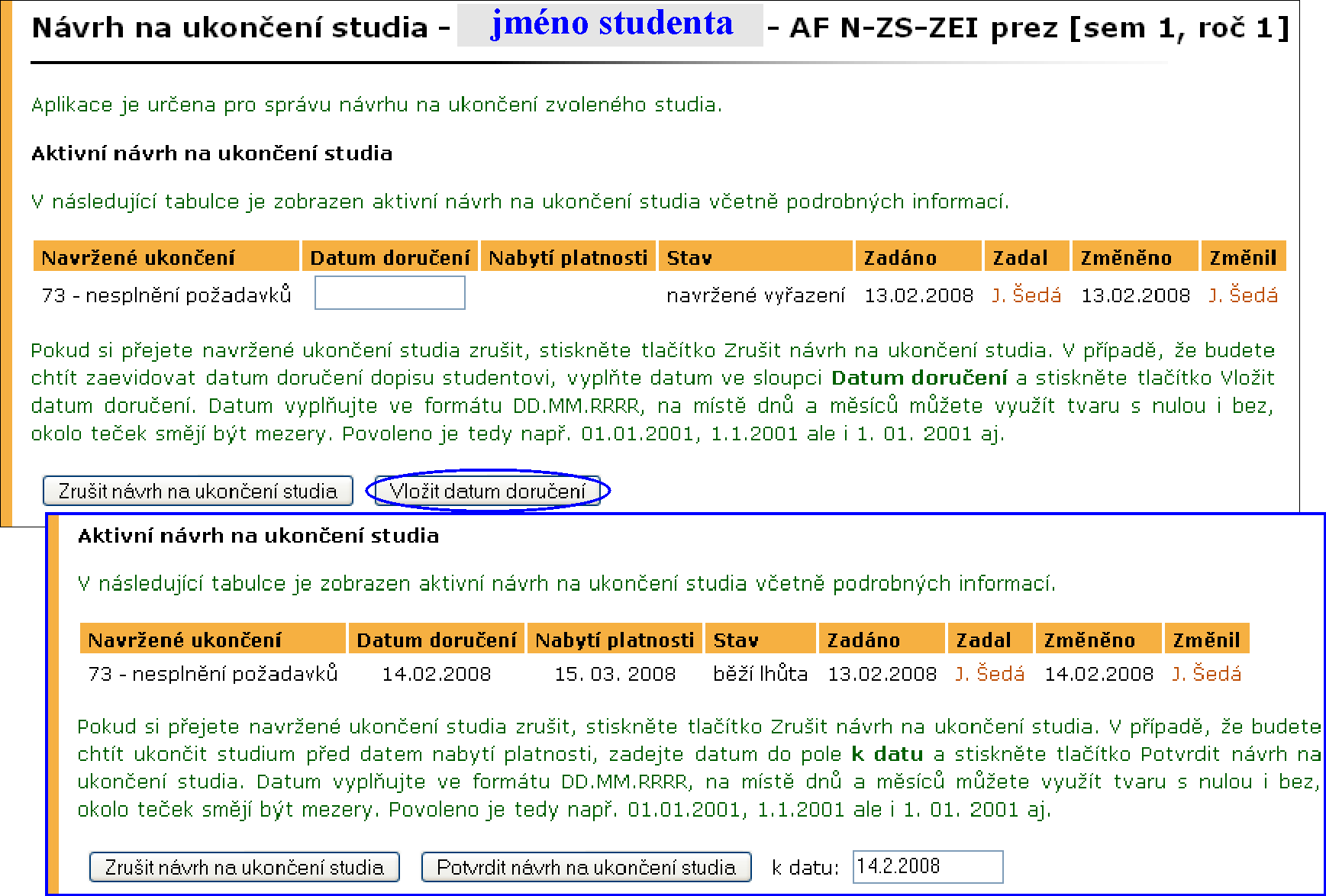The width and height of the screenshot is (1326, 896).
Task: Click the upper Zadal column header
Action: tap(1027, 256)
